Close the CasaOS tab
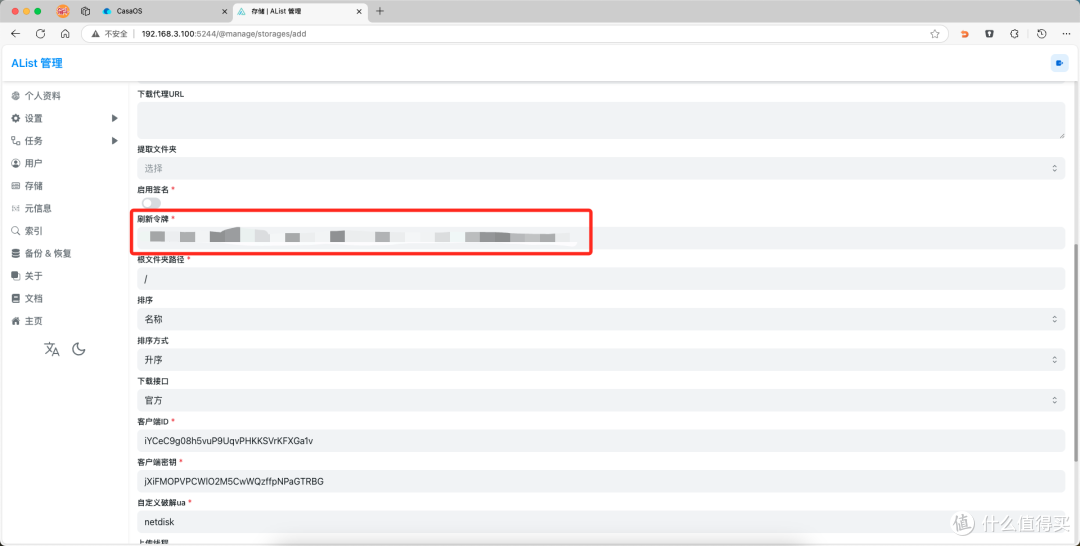Image resolution: width=1080 pixels, height=546 pixels. tap(225, 12)
